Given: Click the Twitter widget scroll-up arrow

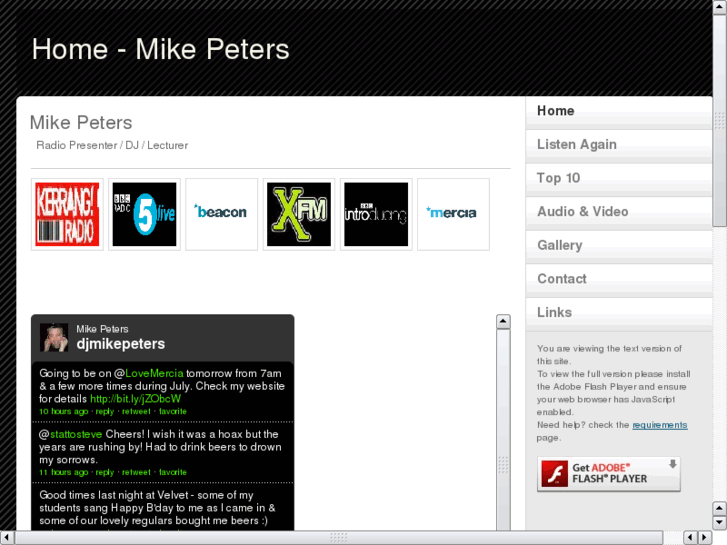Looking at the screenshot, I should [x=503, y=321].
